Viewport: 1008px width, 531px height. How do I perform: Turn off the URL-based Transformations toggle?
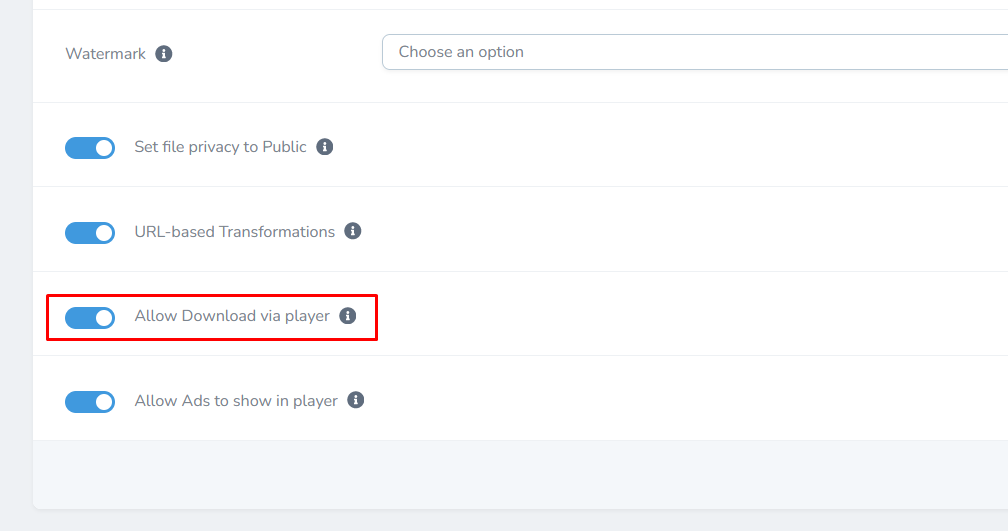[90, 233]
